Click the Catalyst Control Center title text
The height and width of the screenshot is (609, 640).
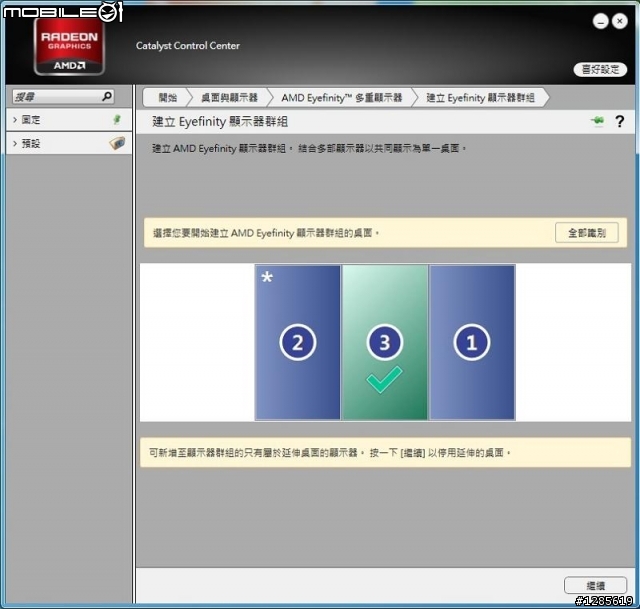188,46
